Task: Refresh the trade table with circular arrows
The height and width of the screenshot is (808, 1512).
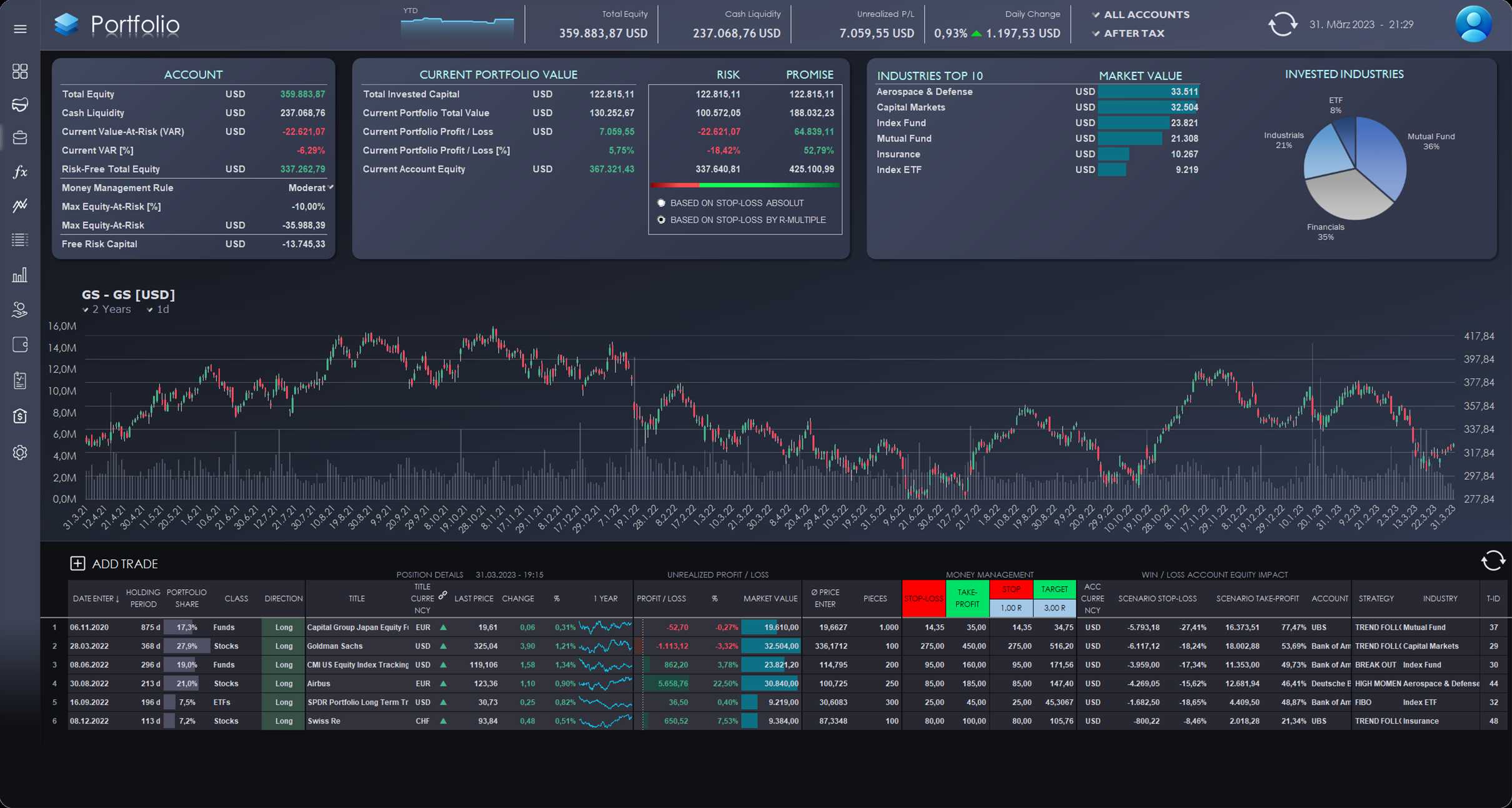Action: pos(1493,561)
